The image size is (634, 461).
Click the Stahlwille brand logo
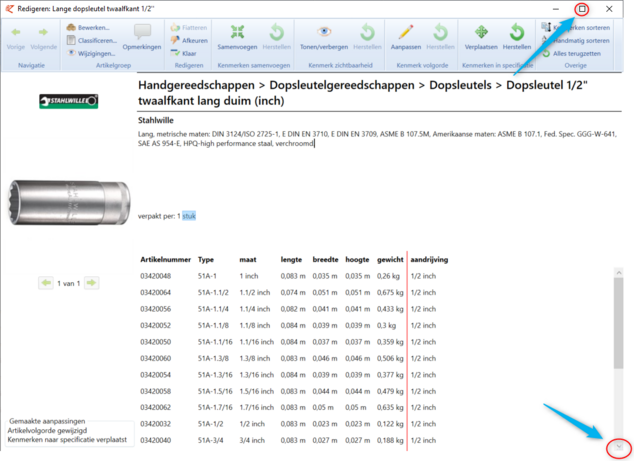click(68, 101)
